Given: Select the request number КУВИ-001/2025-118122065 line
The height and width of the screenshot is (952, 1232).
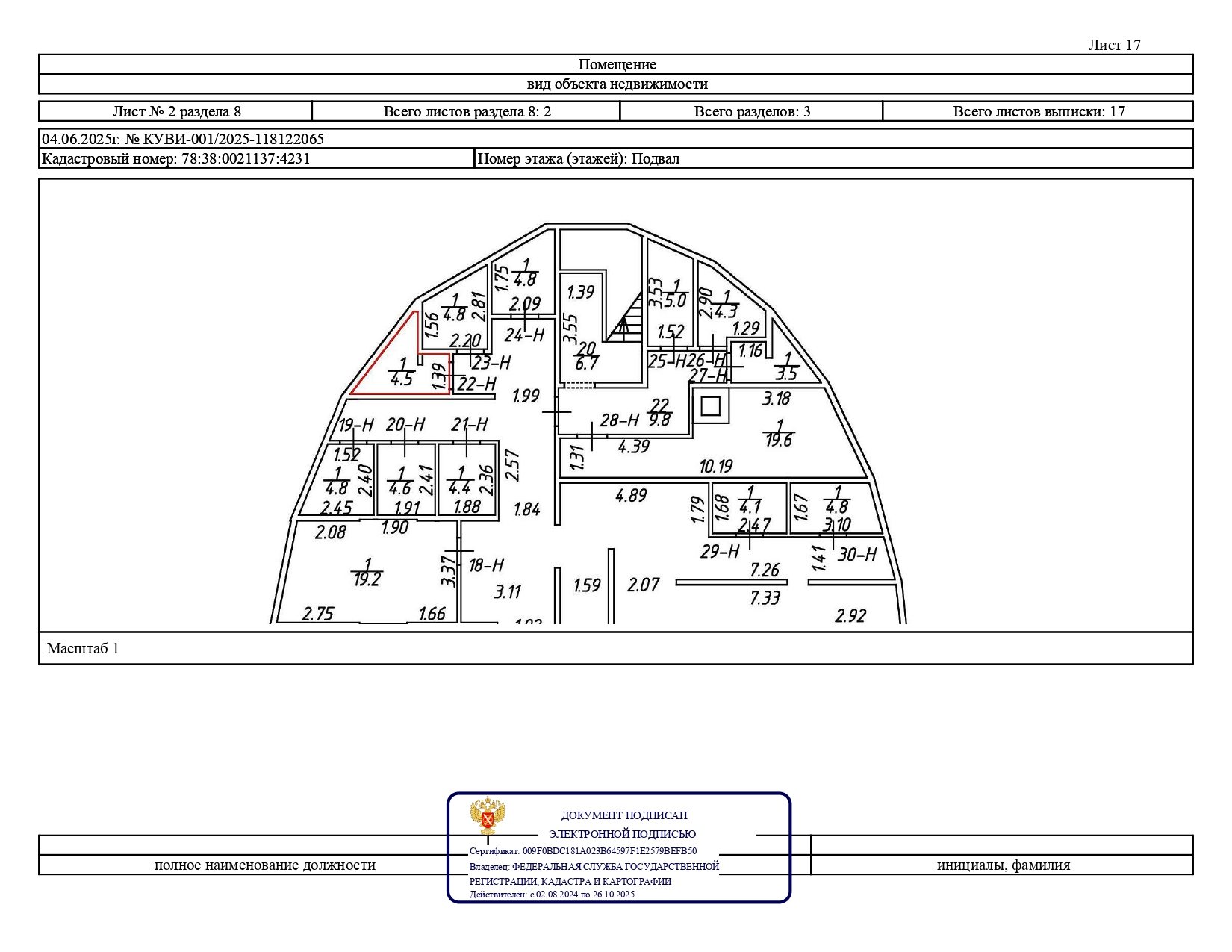Looking at the screenshot, I should [x=616, y=139].
